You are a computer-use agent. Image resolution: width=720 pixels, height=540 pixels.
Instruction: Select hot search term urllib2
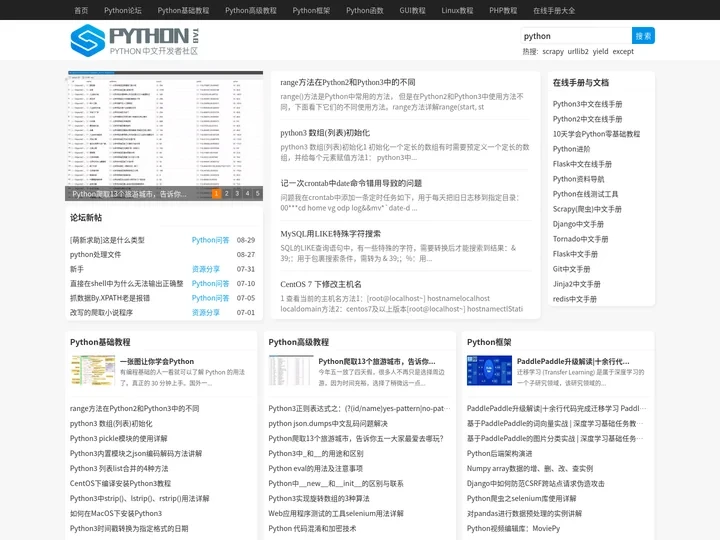[578, 51]
